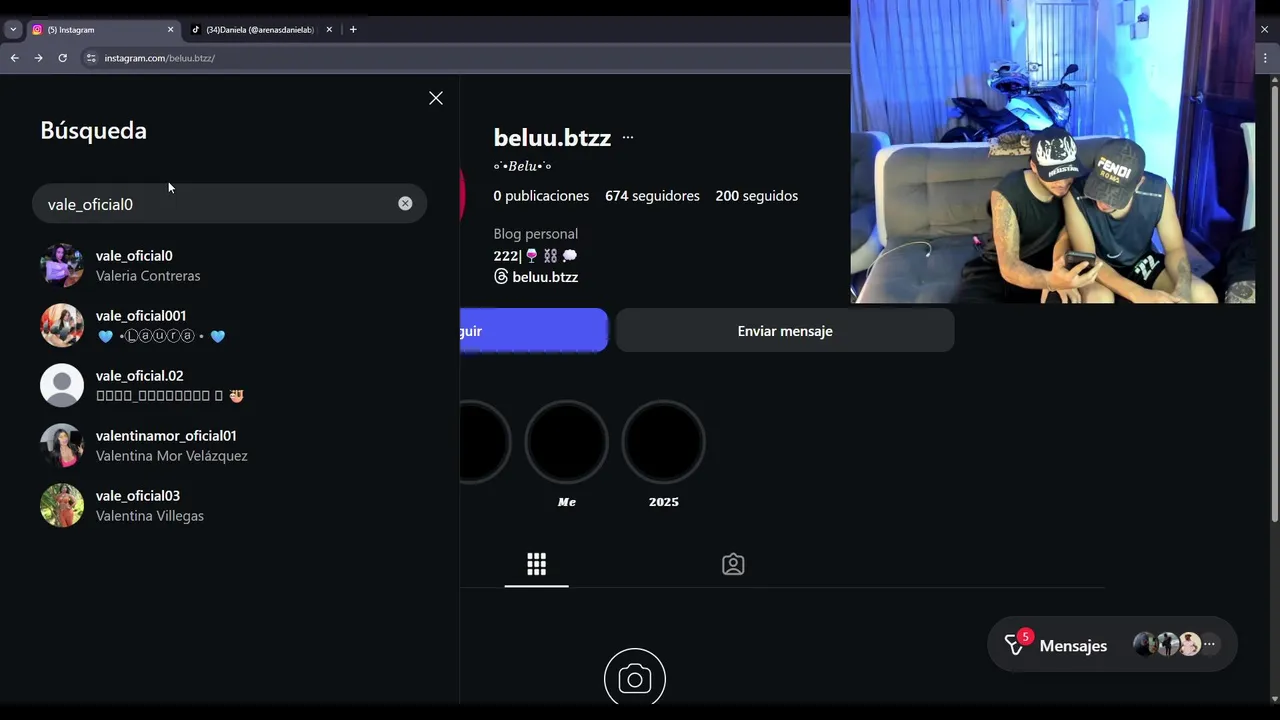This screenshot has height=720, width=1280.
Task: View the 200 seguidos list
Action: coord(756,196)
